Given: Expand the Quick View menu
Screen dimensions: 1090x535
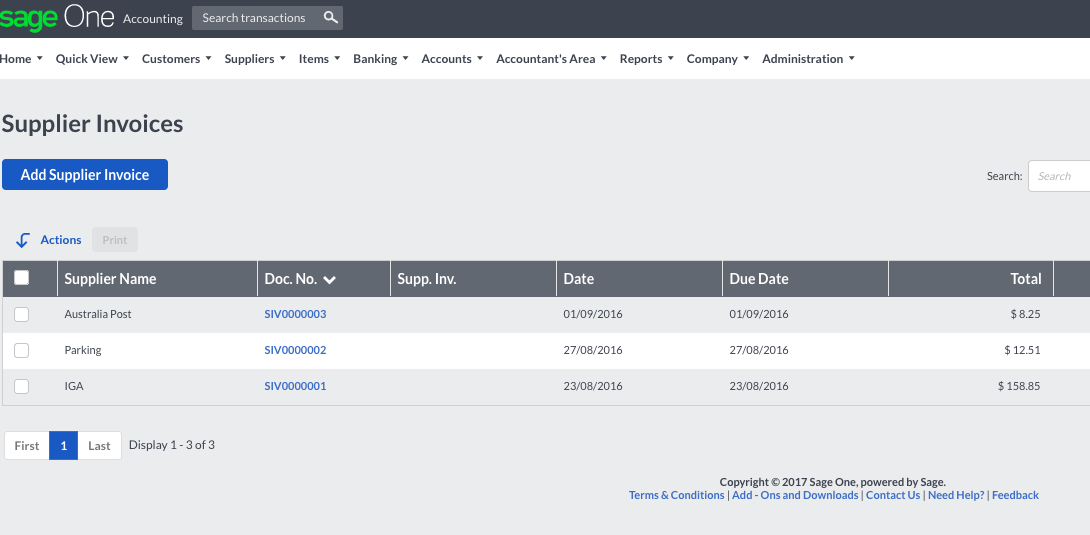Looking at the screenshot, I should [92, 59].
